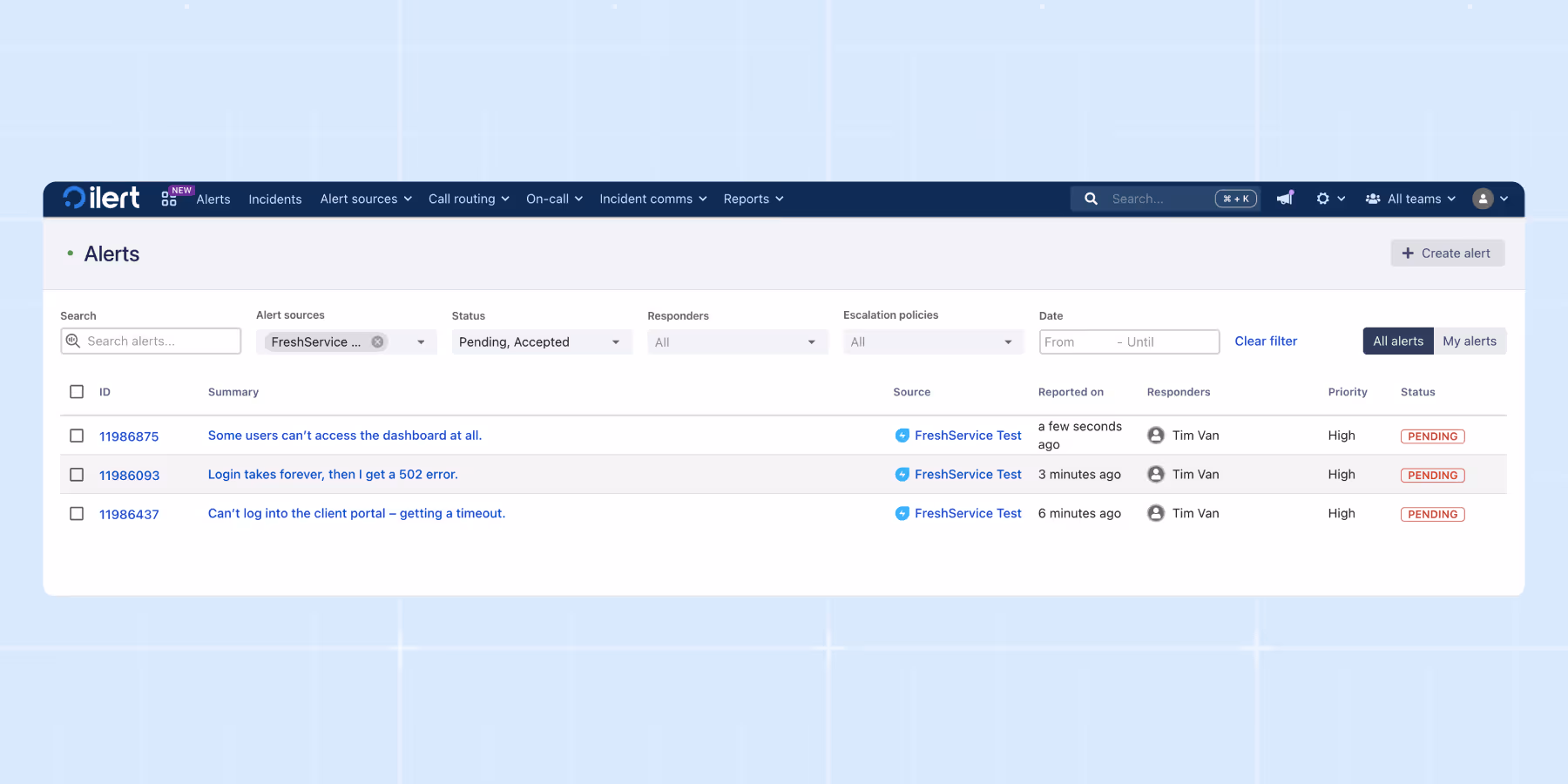The width and height of the screenshot is (1568, 784).
Task: Expand the Escalation policies dropdown
Action: pos(933,342)
